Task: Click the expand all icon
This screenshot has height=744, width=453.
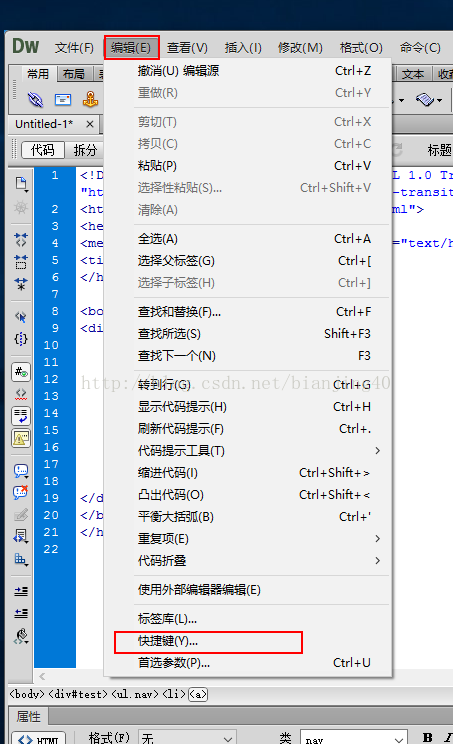Action: point(21,284)
